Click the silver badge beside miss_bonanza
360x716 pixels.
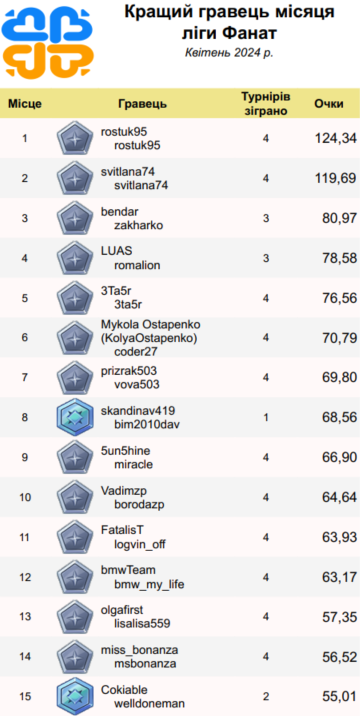coord(74,657)
